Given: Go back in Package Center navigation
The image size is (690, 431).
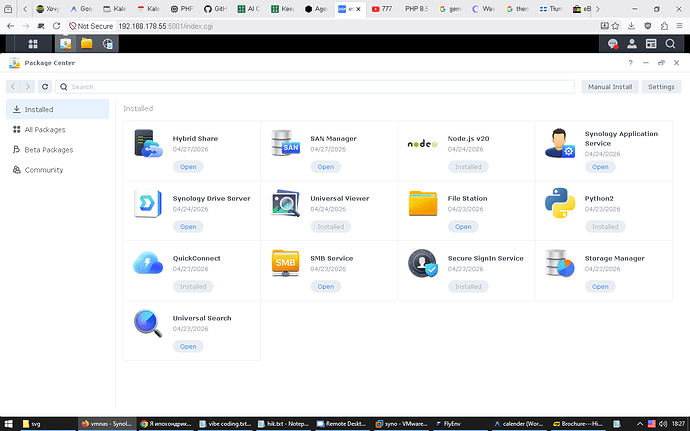Looking at the screenshot, I should pyautogui.click(x=13, y=87).
